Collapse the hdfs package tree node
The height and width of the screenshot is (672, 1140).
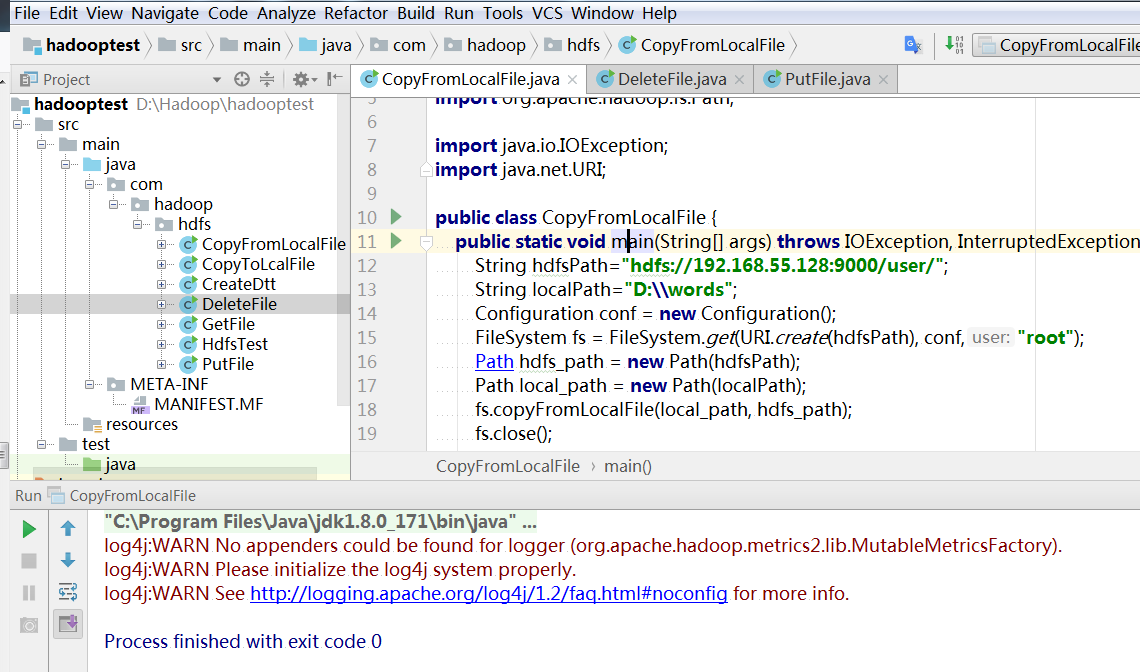click(x=138, y=224)
